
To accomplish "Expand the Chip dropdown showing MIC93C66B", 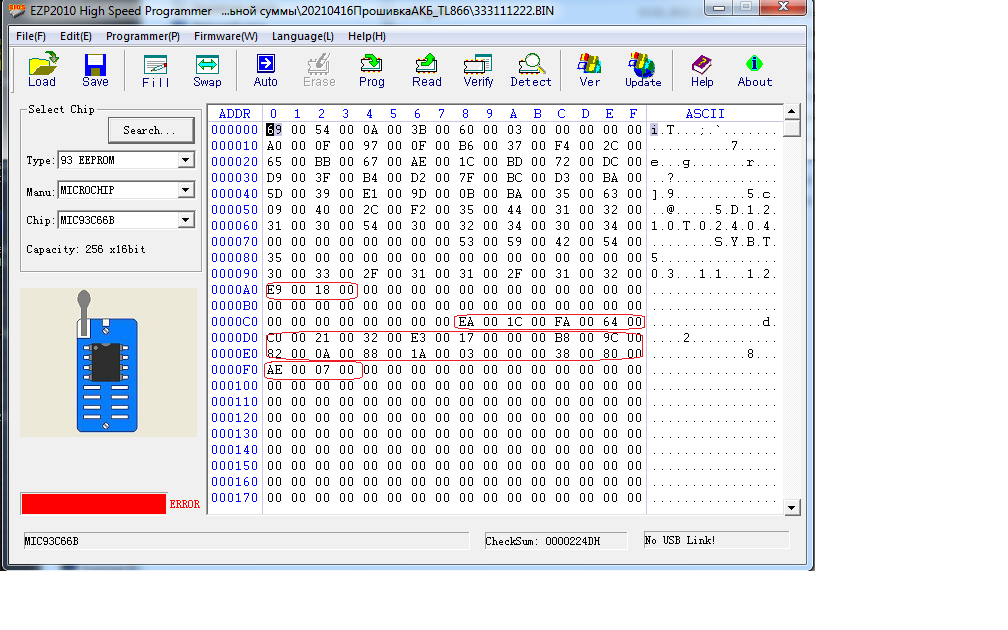I will click(x=185, y=220).
